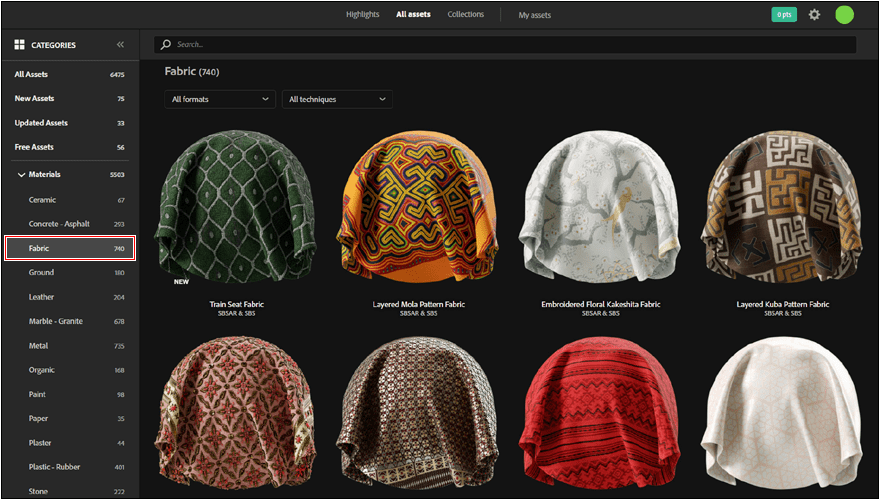Click the Embroidered Floral Kakeshita Fabric title
880x500 pixels.
601,304
